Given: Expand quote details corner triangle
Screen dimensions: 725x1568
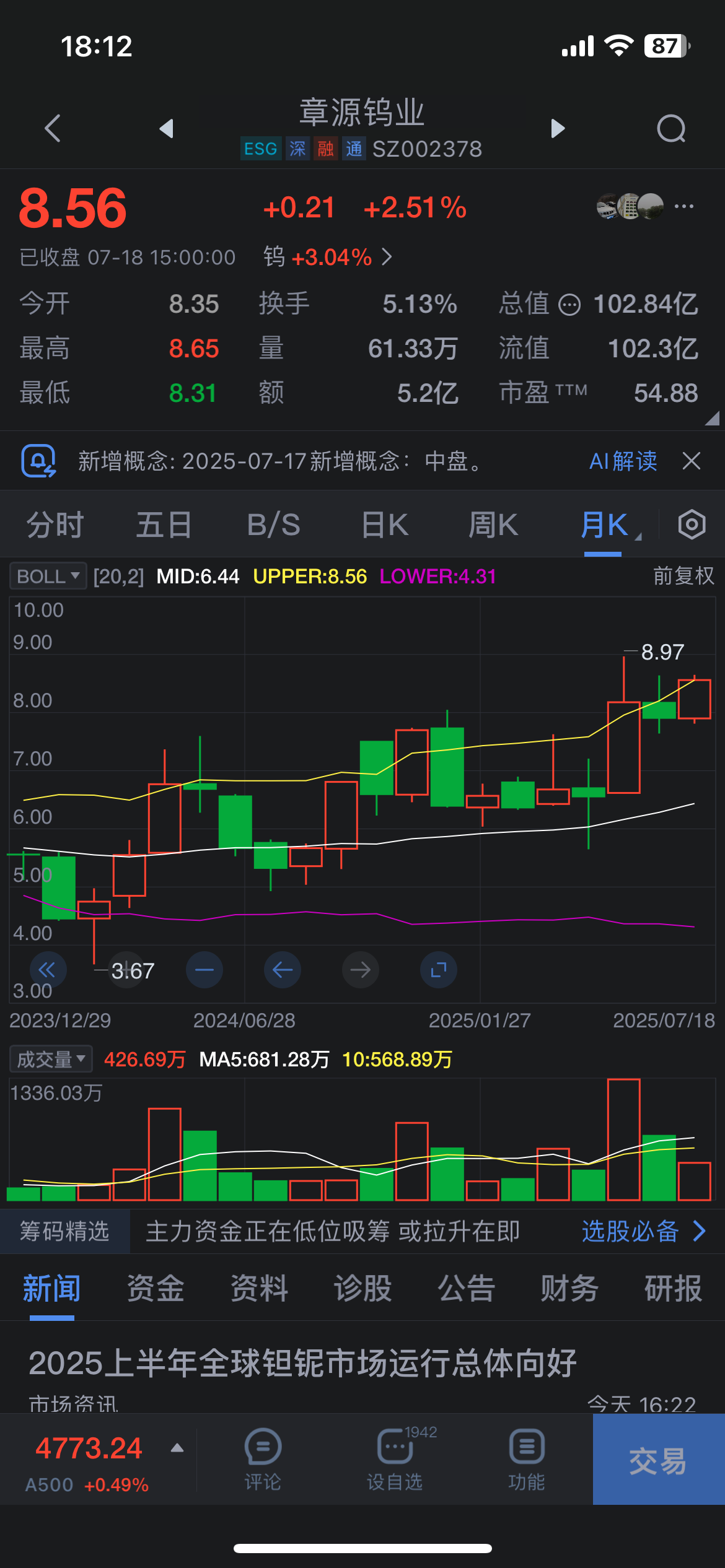Looking at the screenshot, I should pos(712,418).
